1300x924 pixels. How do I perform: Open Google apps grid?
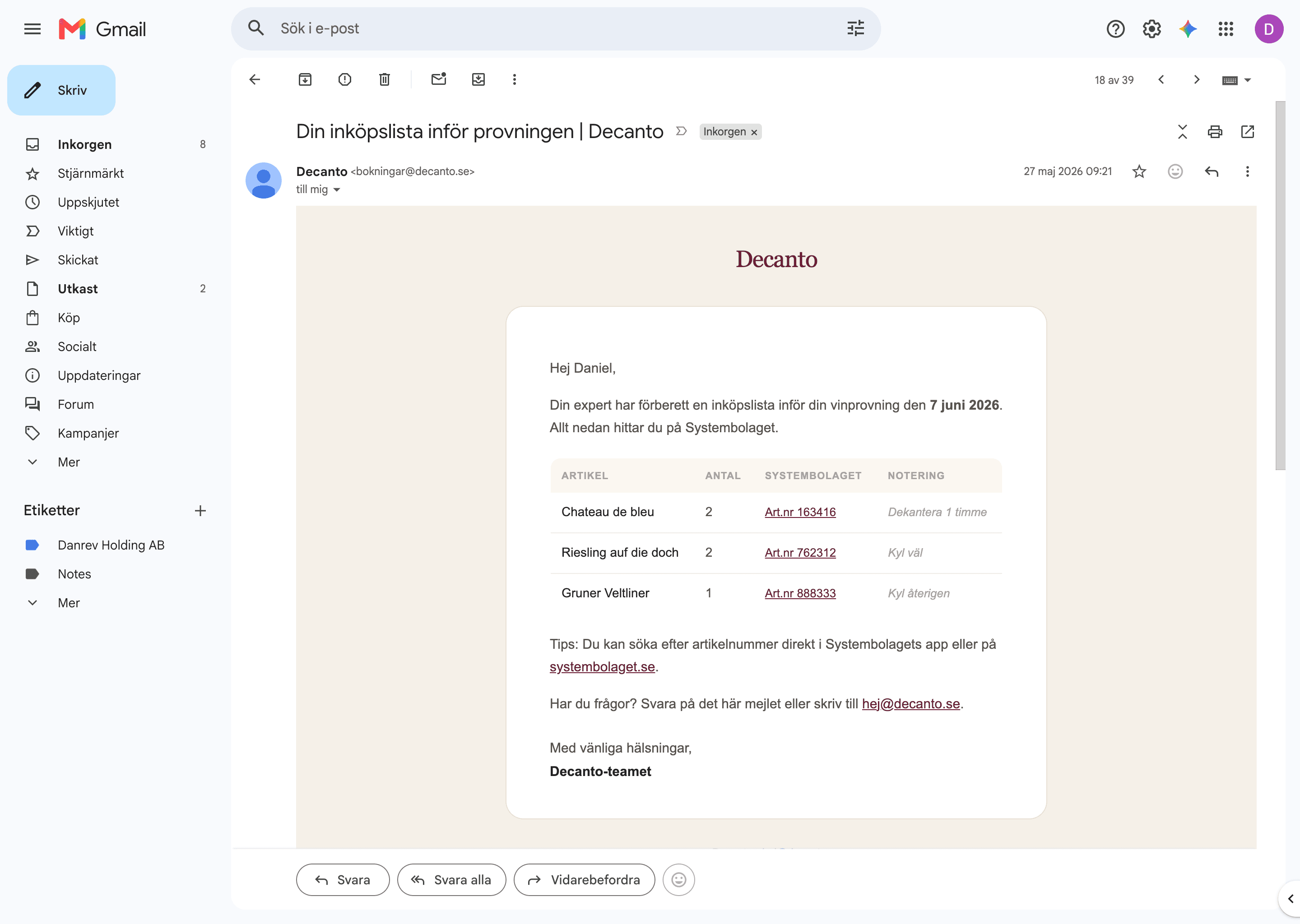coord(1226,28)
